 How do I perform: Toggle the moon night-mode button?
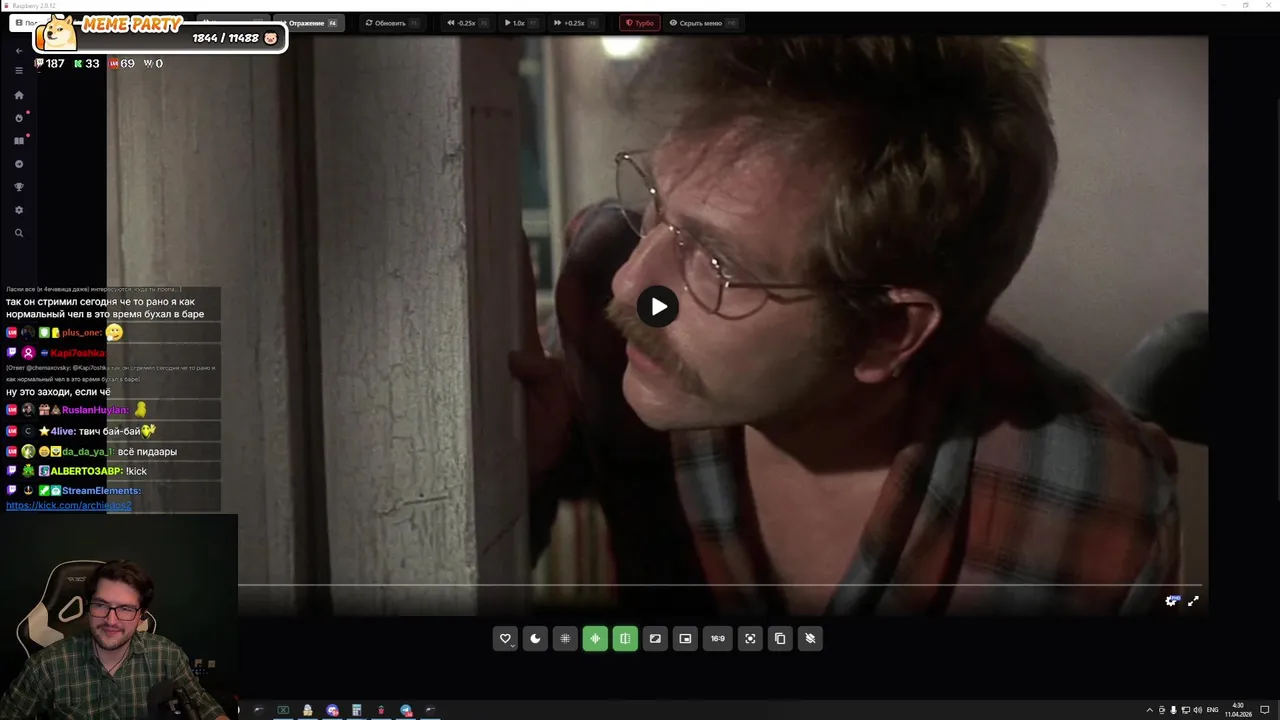pyautogui.click(x=535, y=638)
